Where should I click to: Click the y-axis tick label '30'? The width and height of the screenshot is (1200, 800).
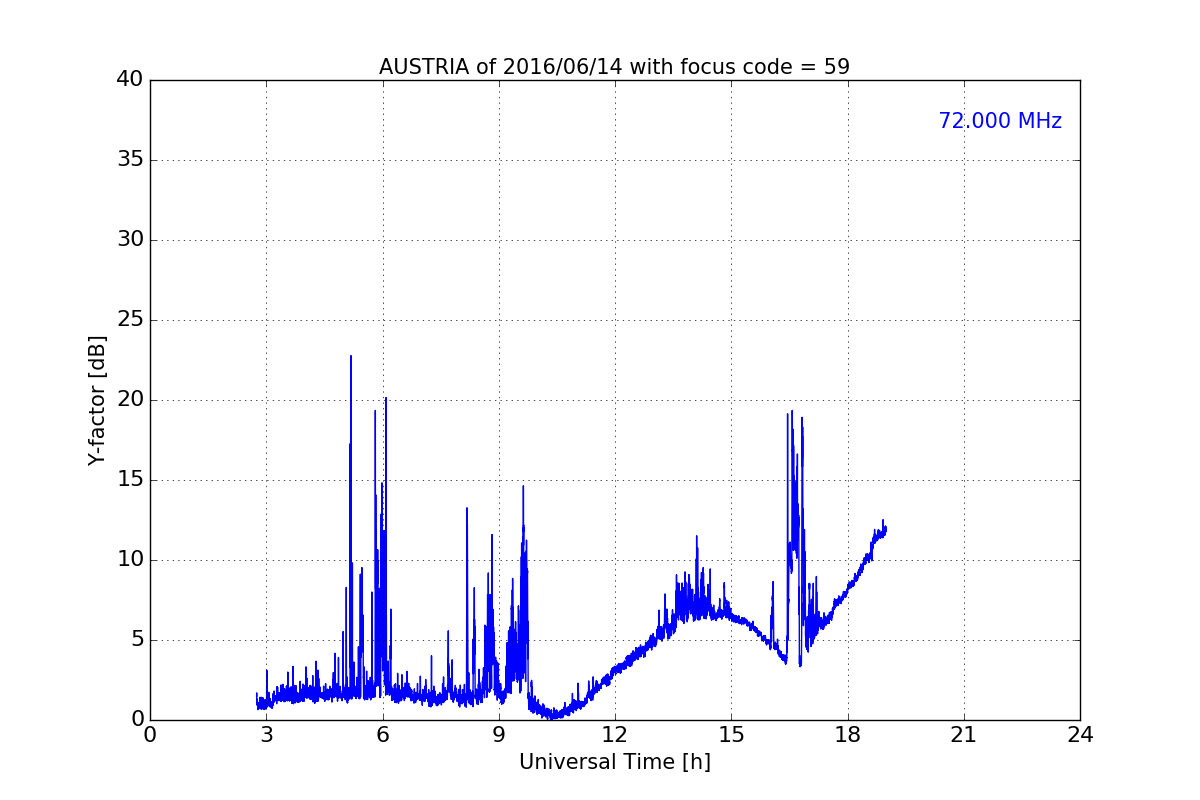130,240
